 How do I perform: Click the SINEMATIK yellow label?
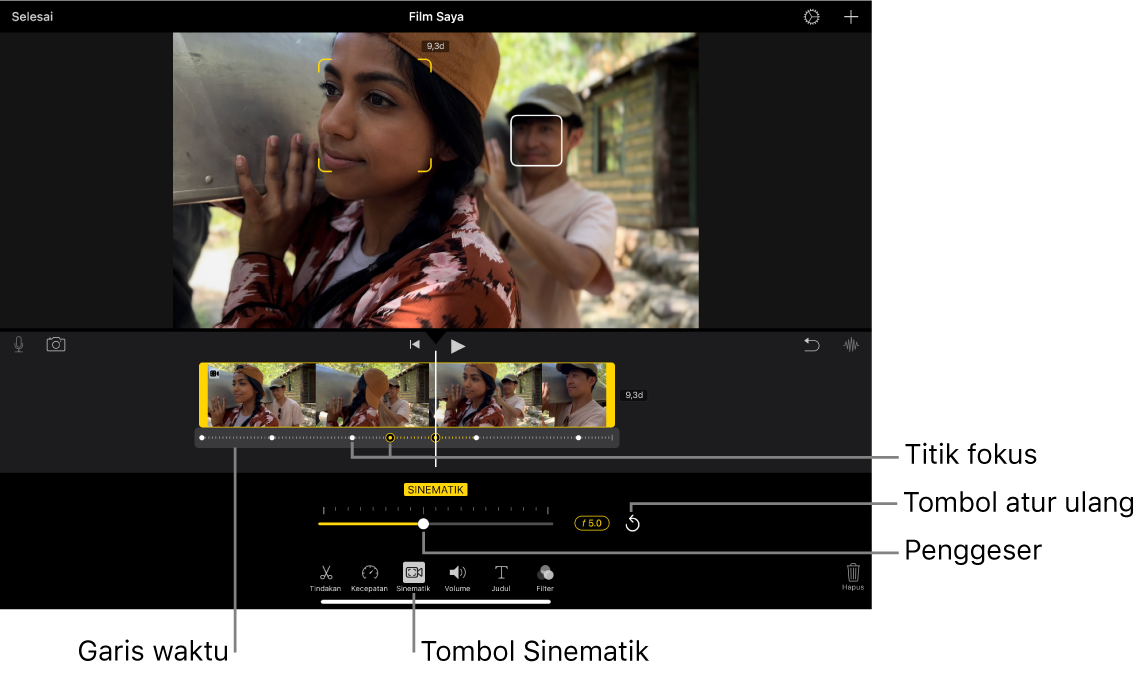point(436,490)
